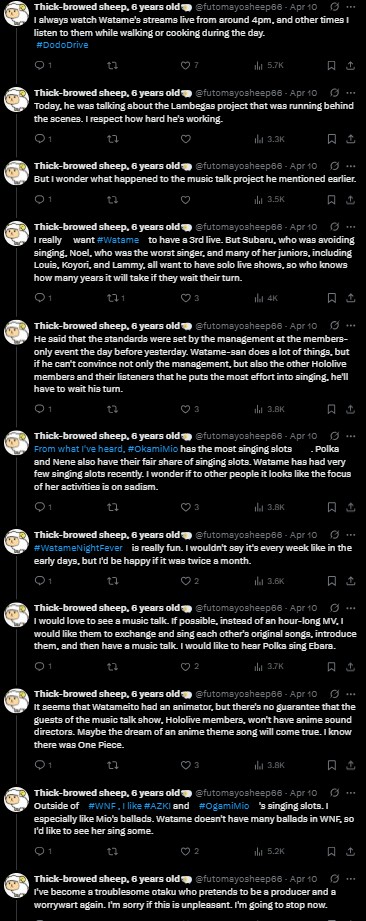Retweet the music talk project tweet
366x921 pixels.
click(112, 199)
